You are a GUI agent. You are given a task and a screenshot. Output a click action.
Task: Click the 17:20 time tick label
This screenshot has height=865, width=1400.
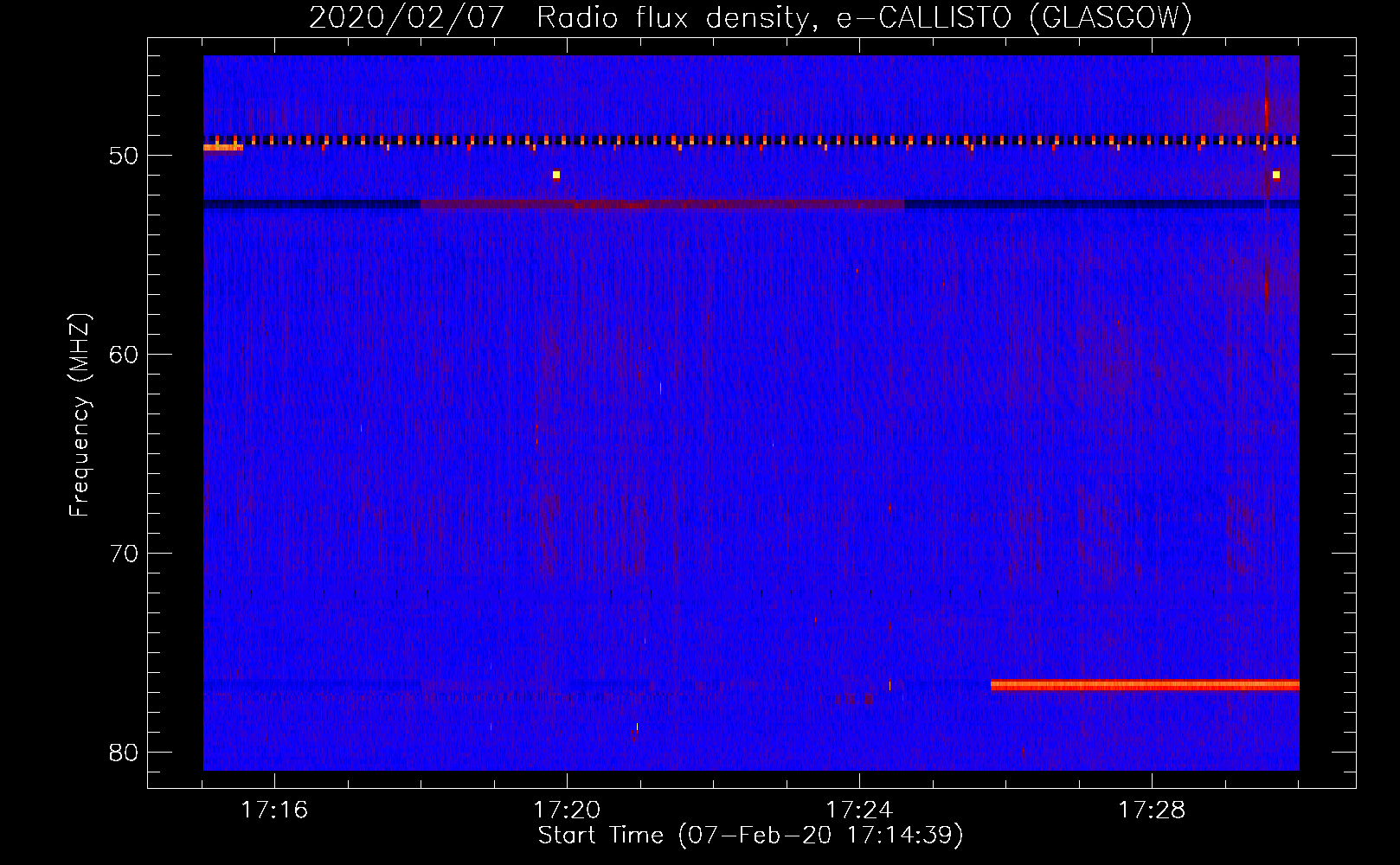(x=567, y=811)
